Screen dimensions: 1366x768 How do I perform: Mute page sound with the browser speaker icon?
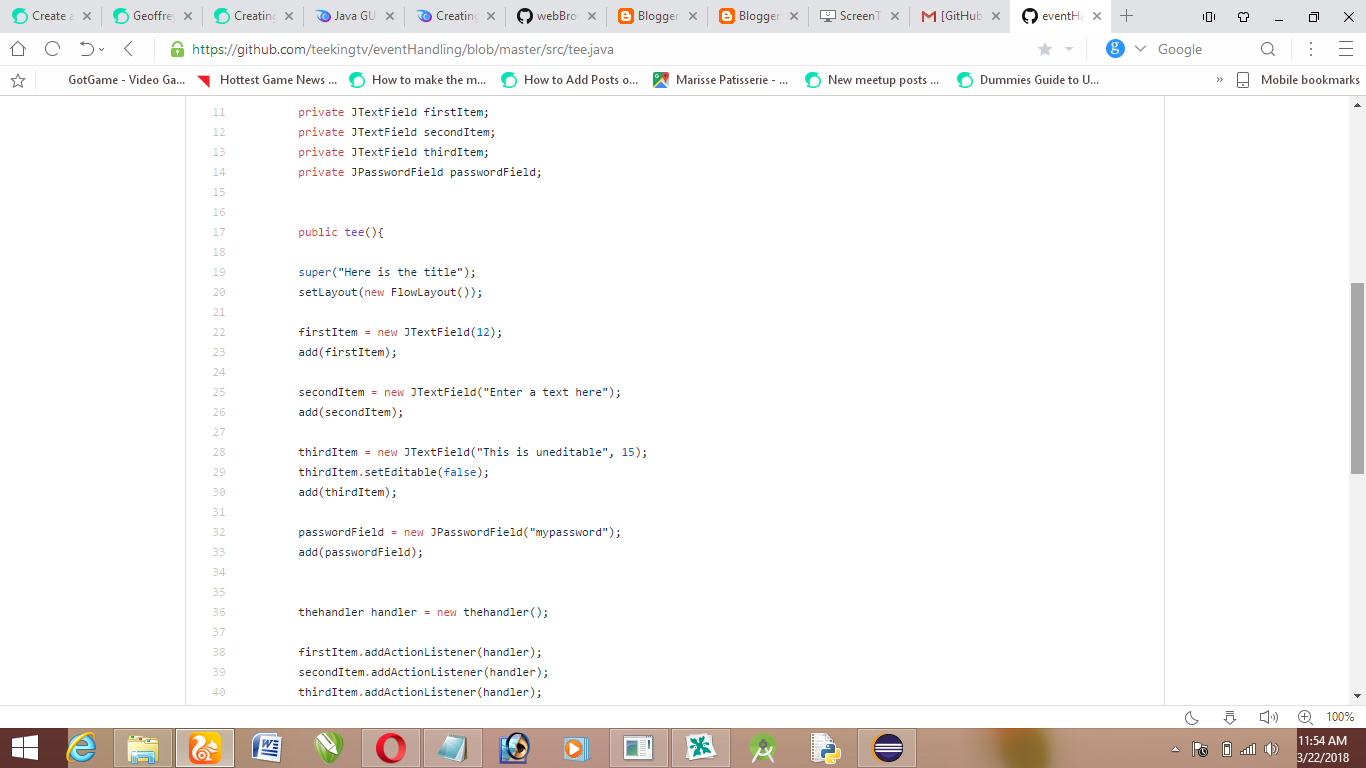click(x=1268, y=717)
